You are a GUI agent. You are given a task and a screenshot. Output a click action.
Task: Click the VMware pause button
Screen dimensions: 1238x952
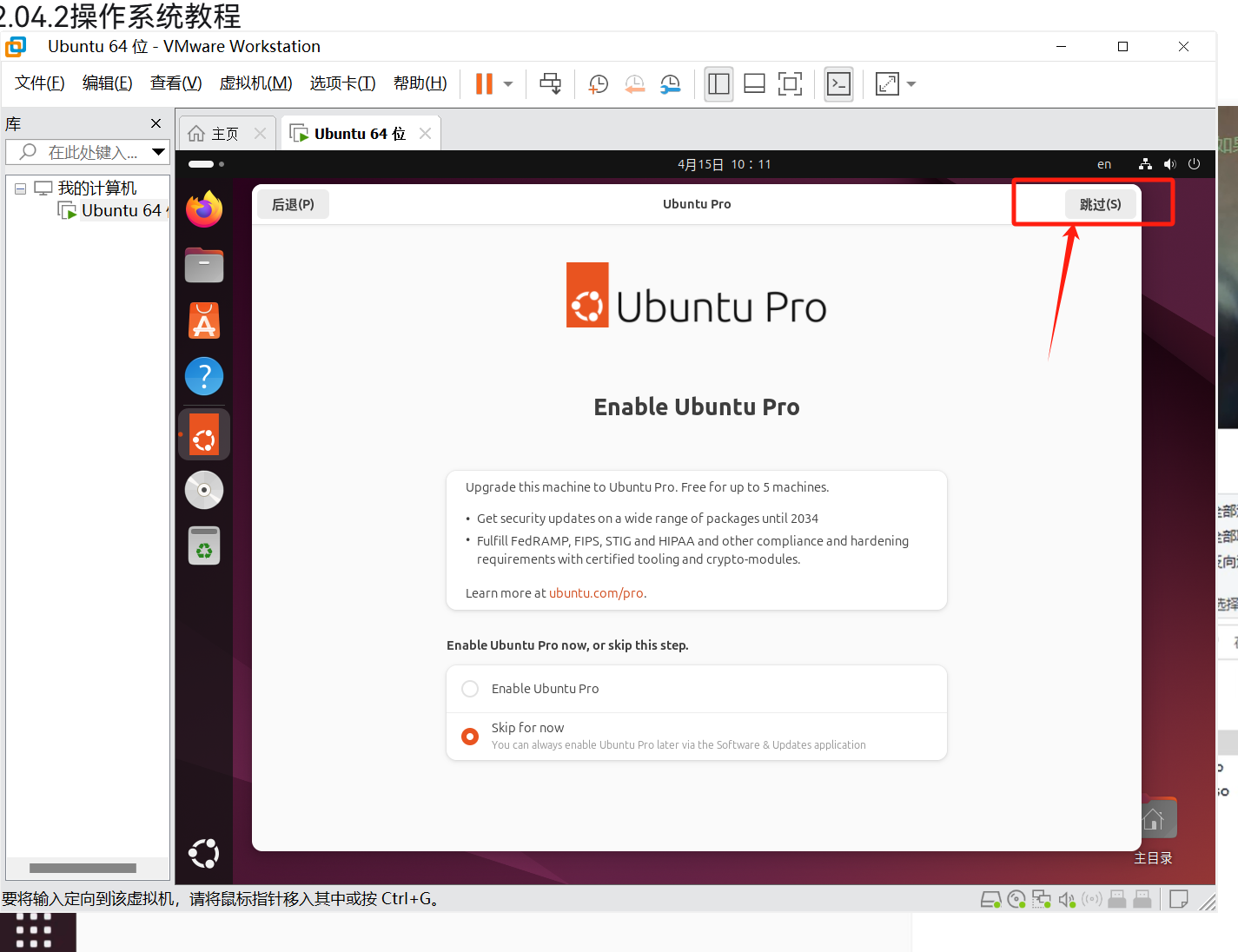pos(484,83)
